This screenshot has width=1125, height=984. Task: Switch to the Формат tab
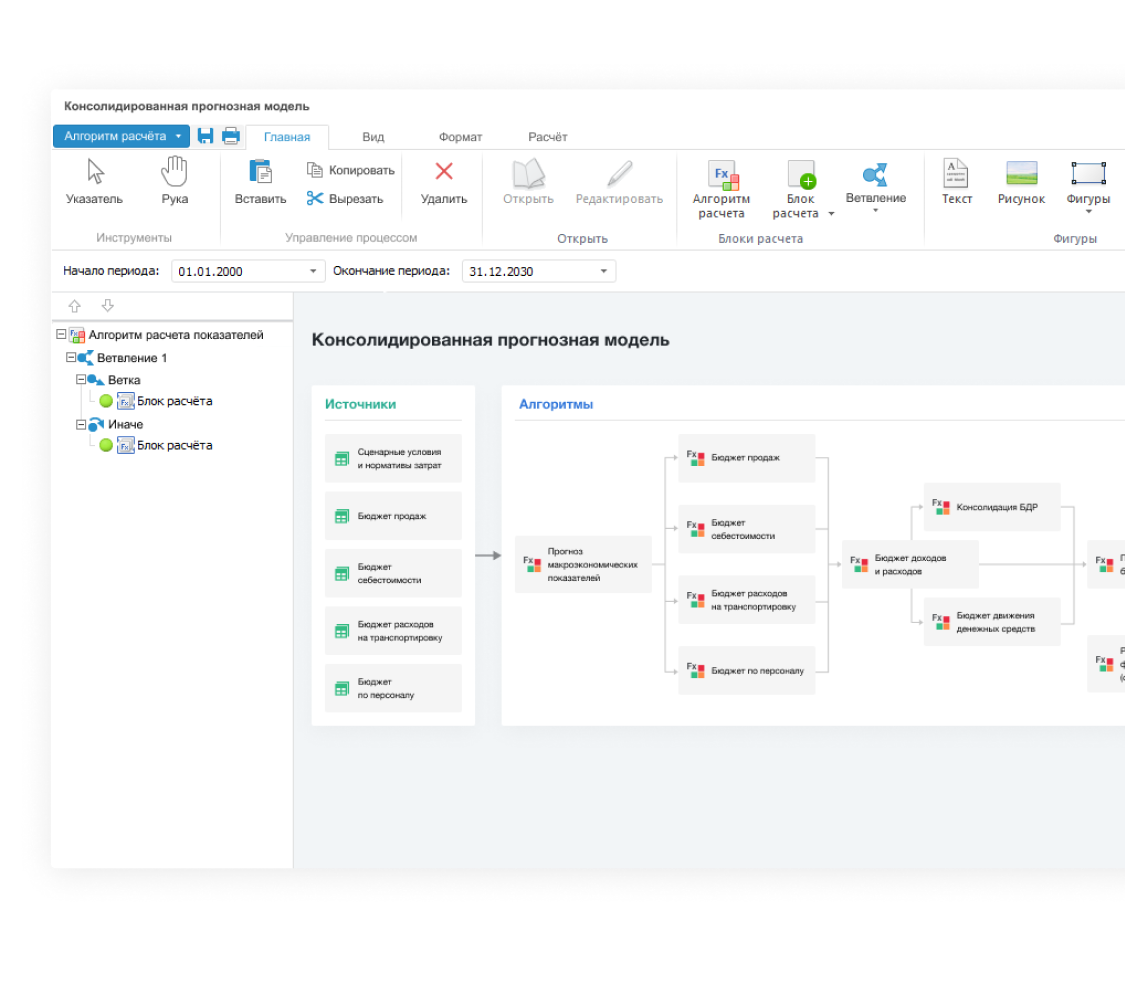pyautogui.click(x=461, y=137)
